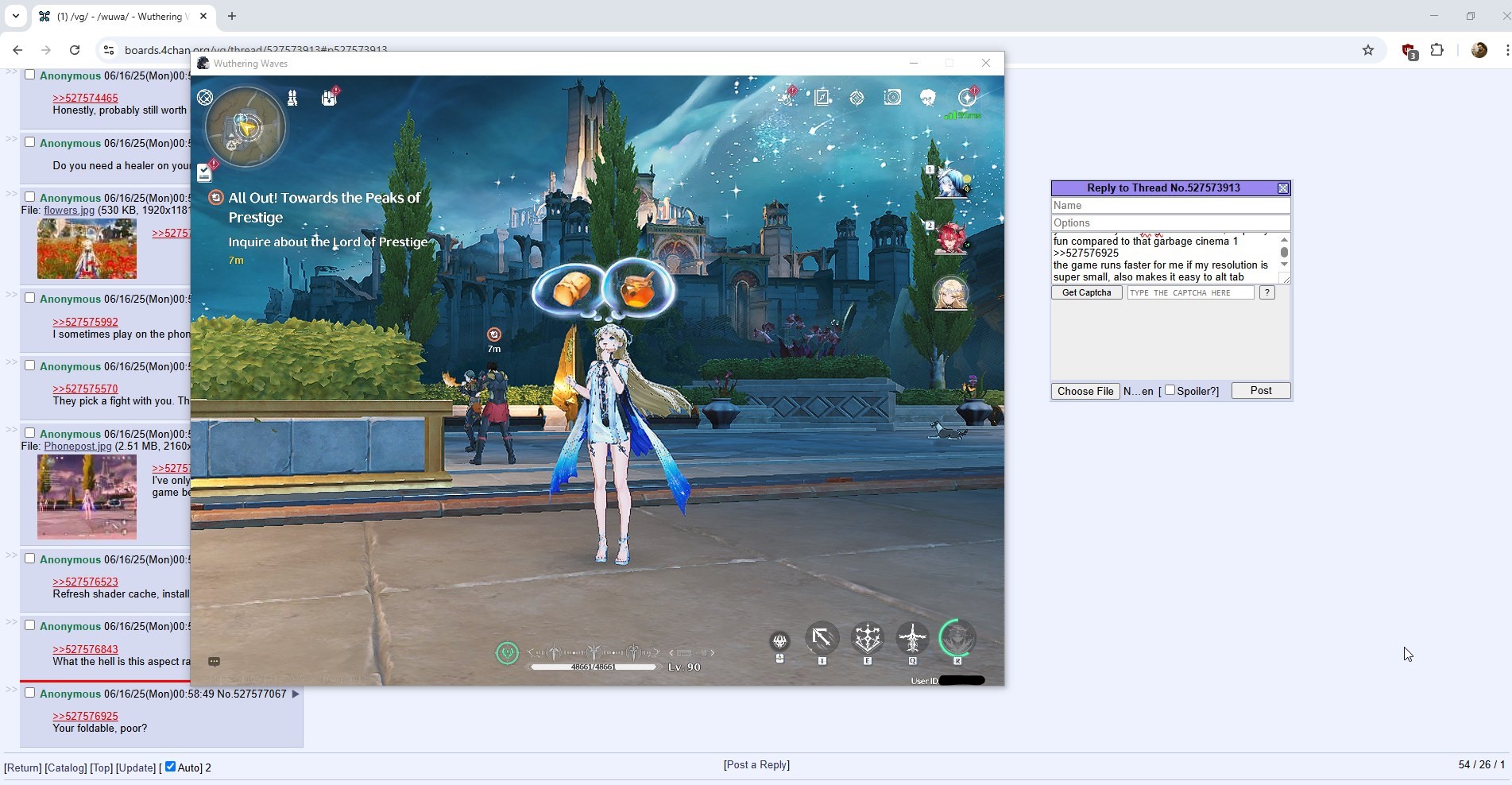Select the blonde third party member portrait

(x=950, y=293)
